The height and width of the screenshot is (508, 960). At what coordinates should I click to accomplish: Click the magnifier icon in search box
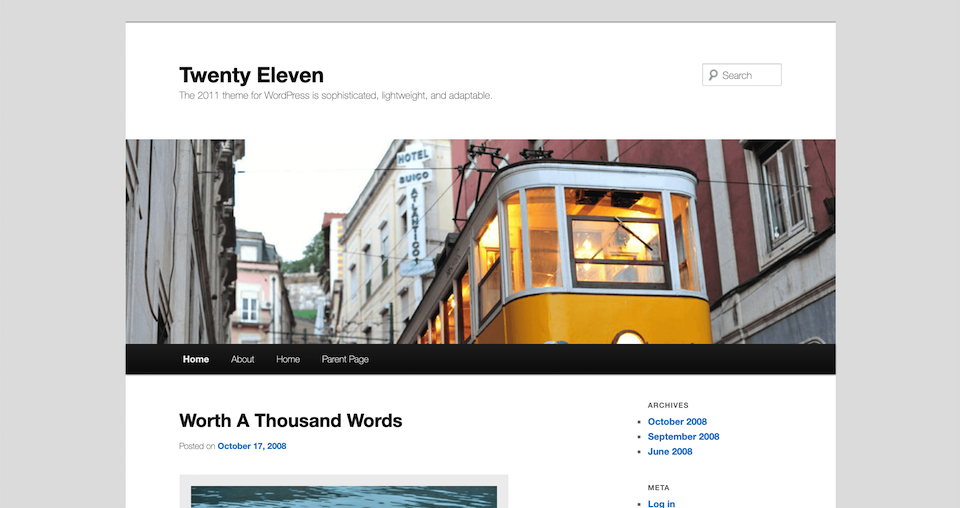click(x=712, y=75)
